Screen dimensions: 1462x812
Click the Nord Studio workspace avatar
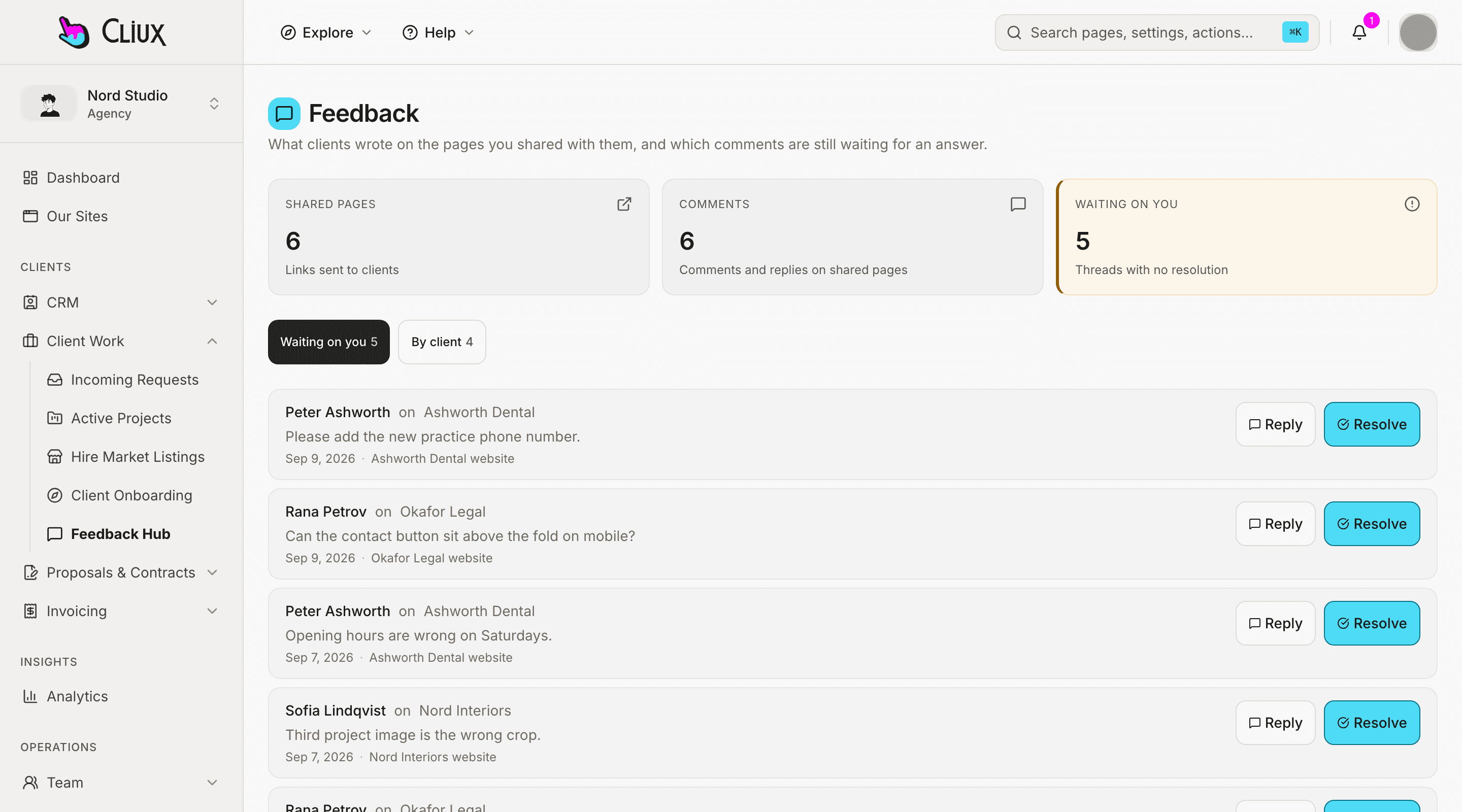49,103
